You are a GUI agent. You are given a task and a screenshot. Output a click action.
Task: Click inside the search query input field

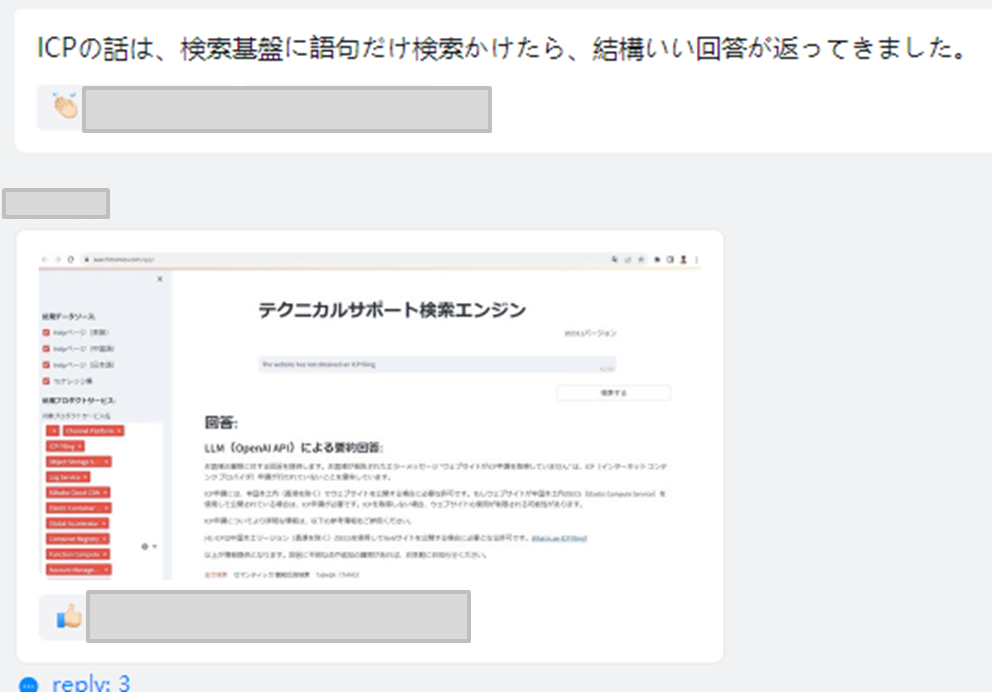click(x=440, y=363)
